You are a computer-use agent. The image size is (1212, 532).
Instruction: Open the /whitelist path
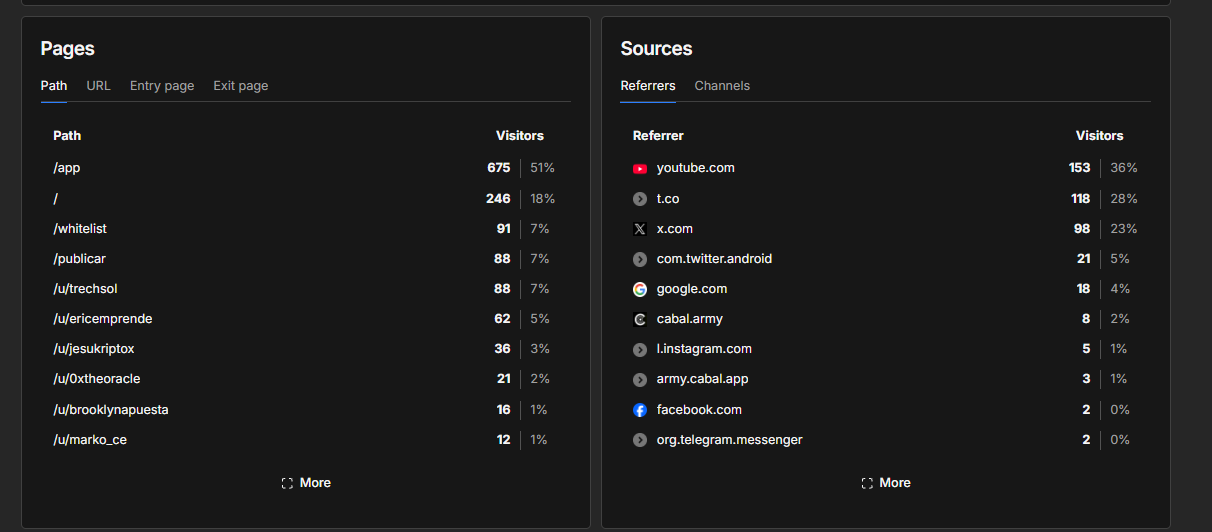[80, 229]
